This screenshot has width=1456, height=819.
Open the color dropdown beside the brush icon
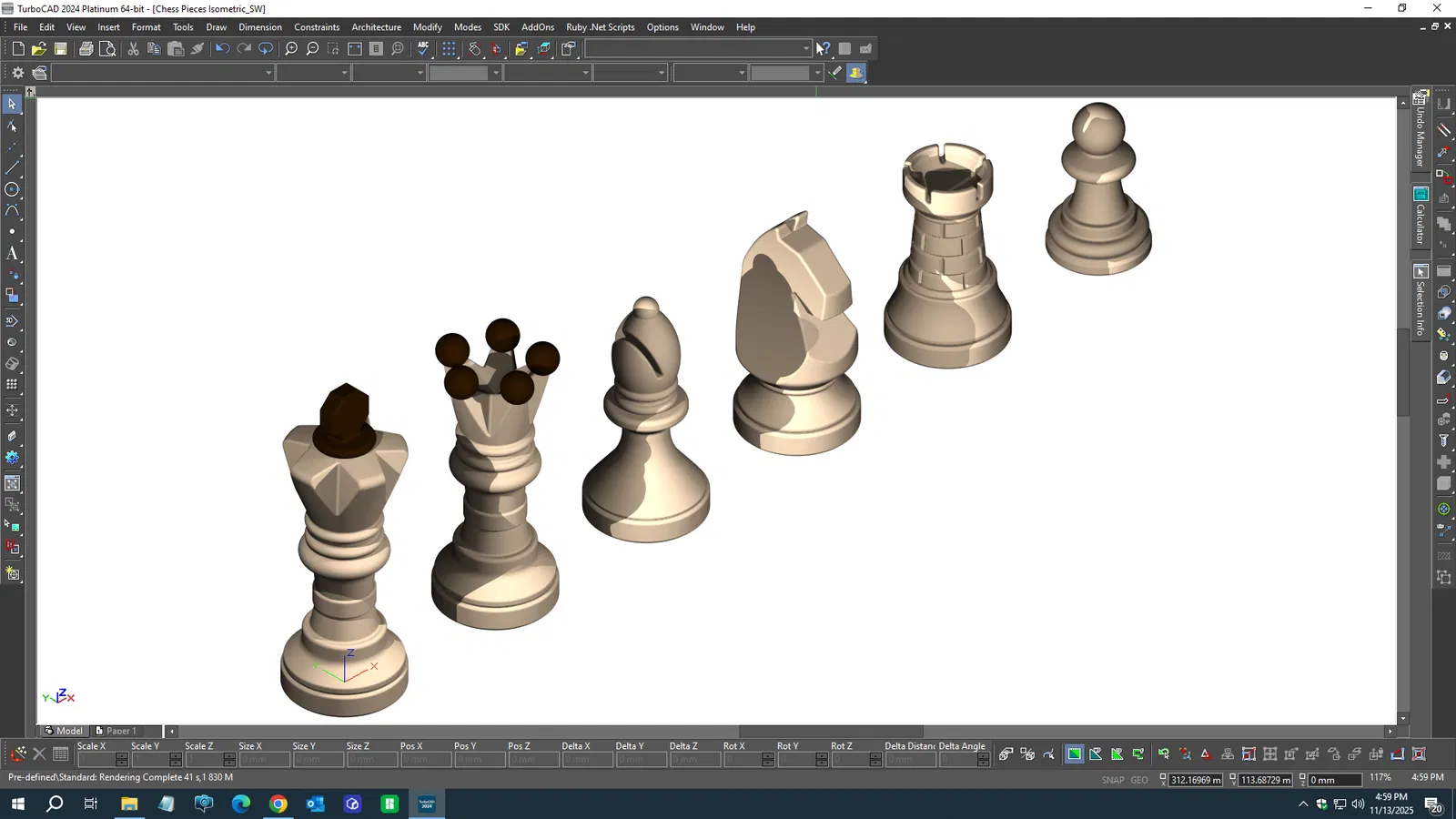[x=817, y=73]
